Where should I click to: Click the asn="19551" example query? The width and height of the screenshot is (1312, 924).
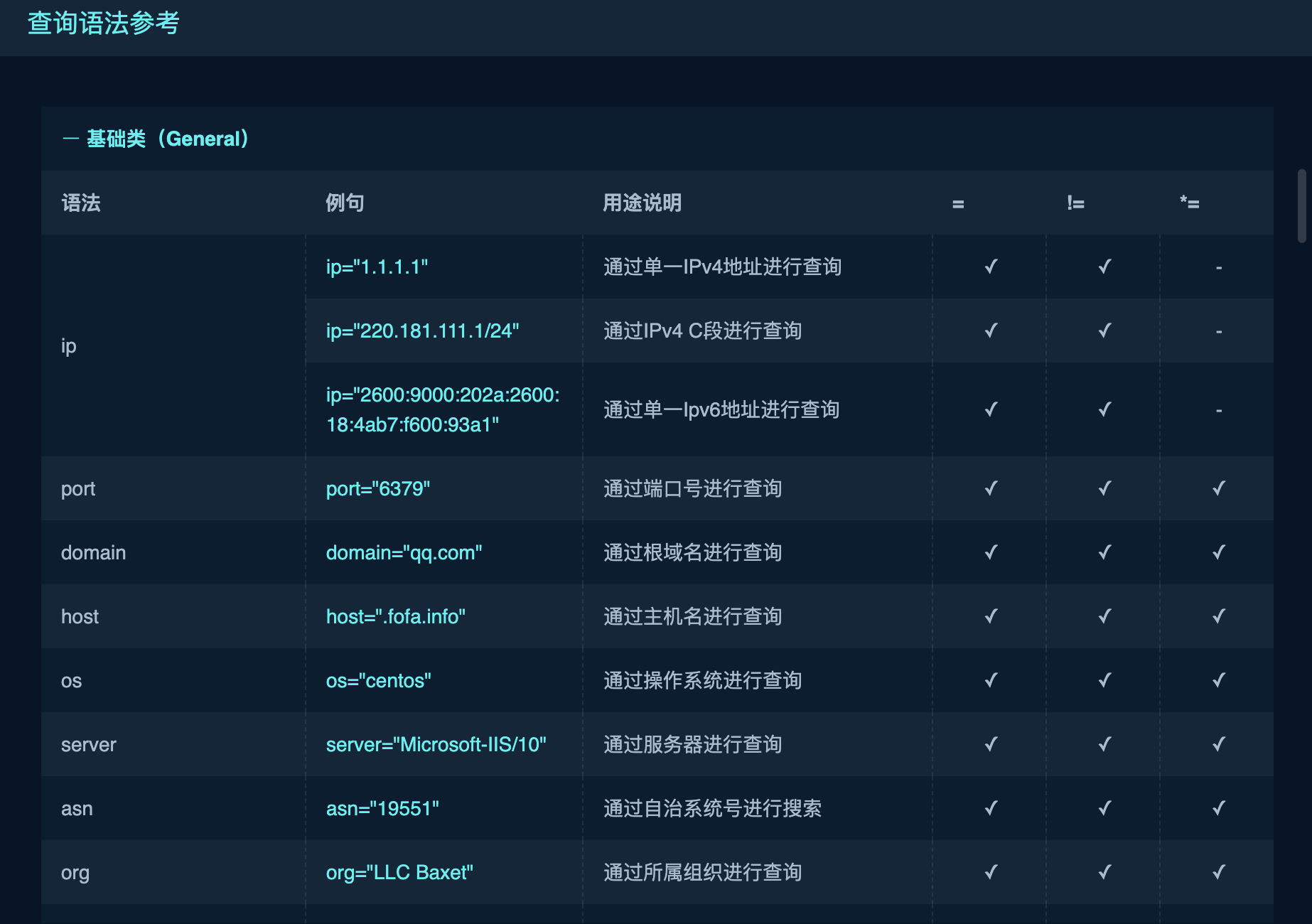(x=382, y=809)
